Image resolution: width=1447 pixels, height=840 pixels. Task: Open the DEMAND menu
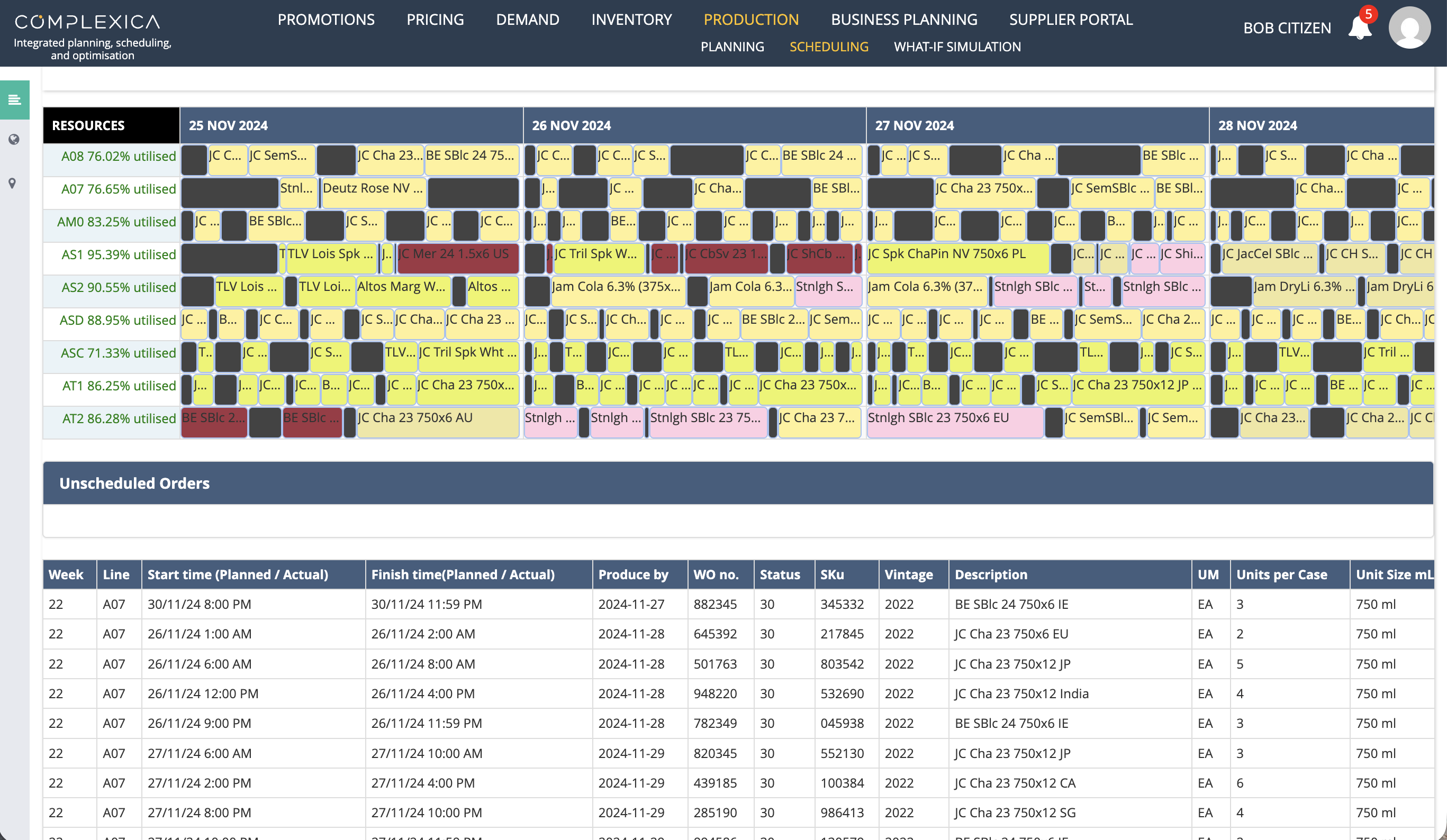(x=528, y=20)
